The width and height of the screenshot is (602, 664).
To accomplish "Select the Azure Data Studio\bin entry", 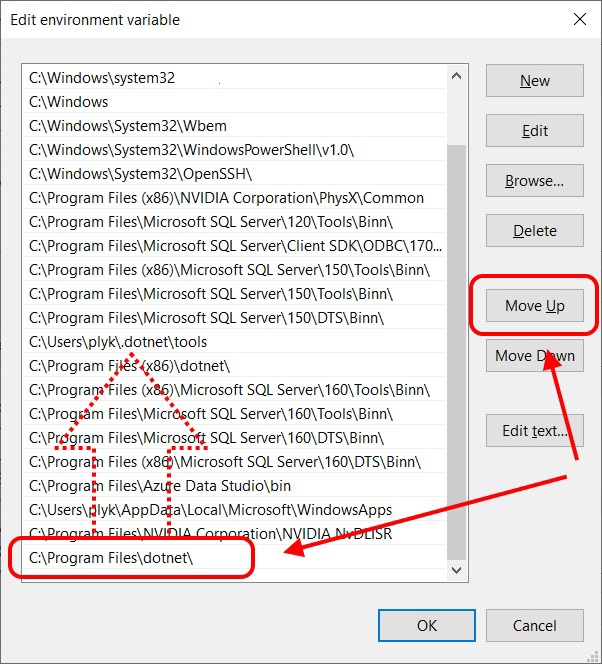I will 235,486.
